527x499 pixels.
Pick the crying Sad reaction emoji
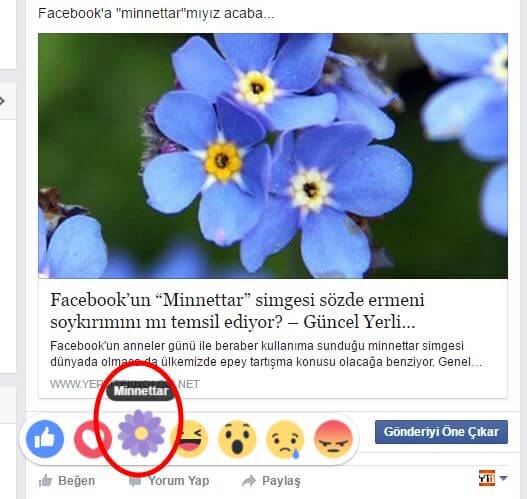click(x=285, y=439)
